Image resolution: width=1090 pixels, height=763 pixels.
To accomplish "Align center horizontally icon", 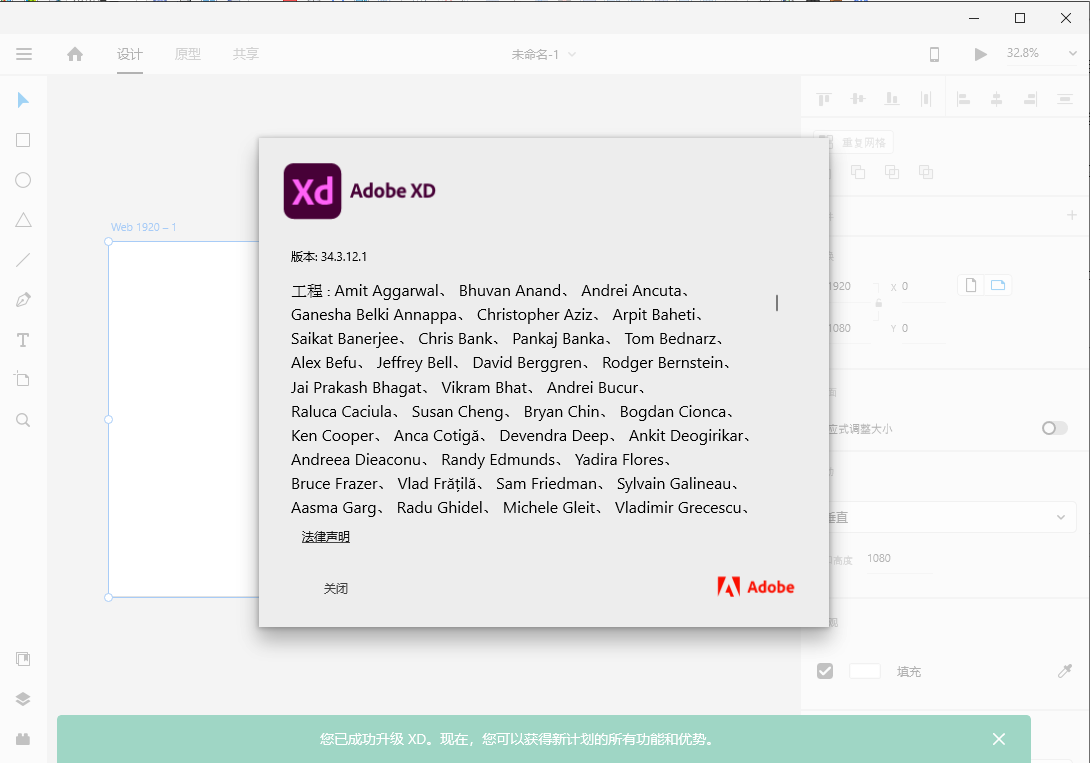I will click(997, 99).
